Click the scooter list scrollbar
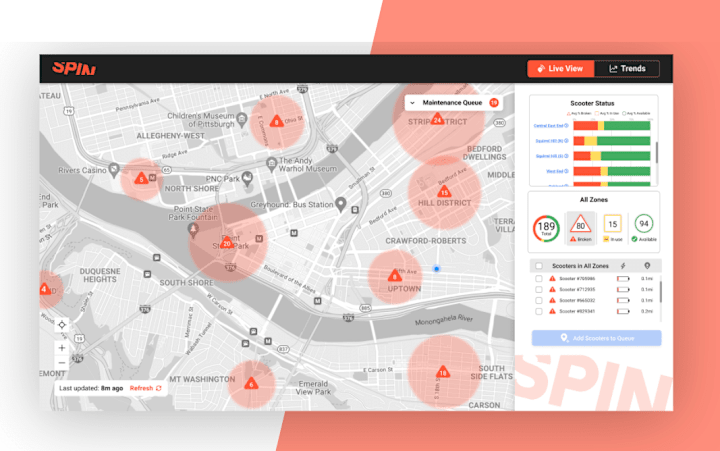Viewport: 720px width, 451px height. tap(661, 292)
